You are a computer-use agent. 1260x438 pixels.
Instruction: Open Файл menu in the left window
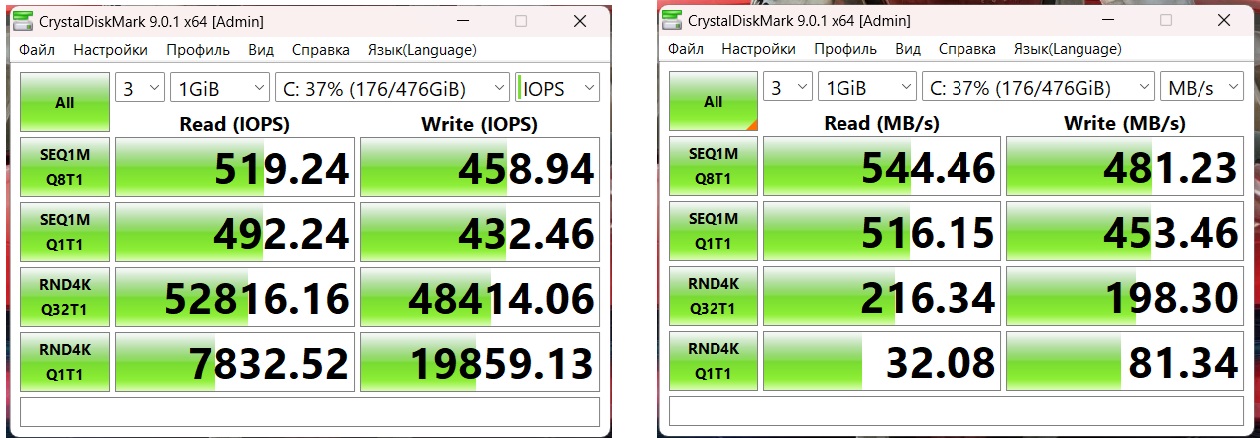pyautogui.click(x=37, y=50)
